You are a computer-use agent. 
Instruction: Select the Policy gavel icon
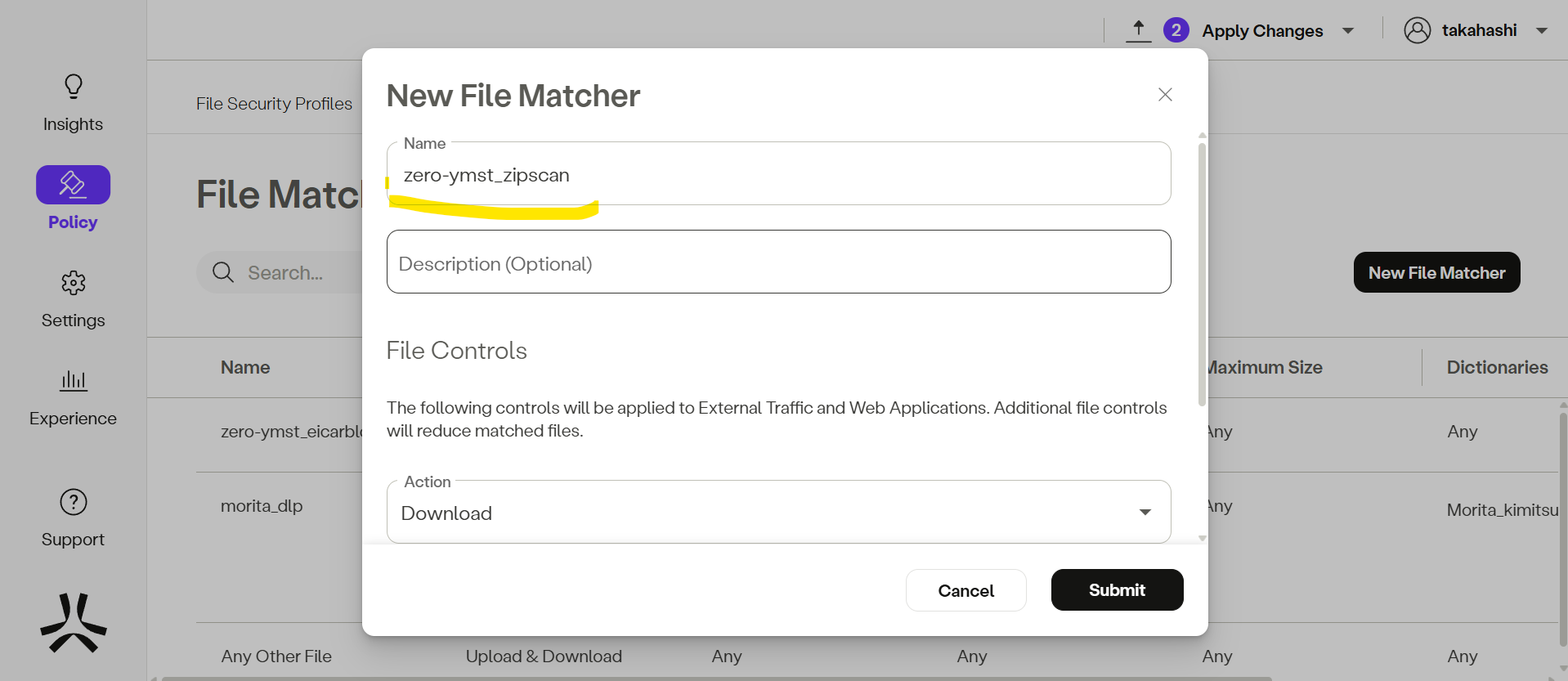coord(73,185)
